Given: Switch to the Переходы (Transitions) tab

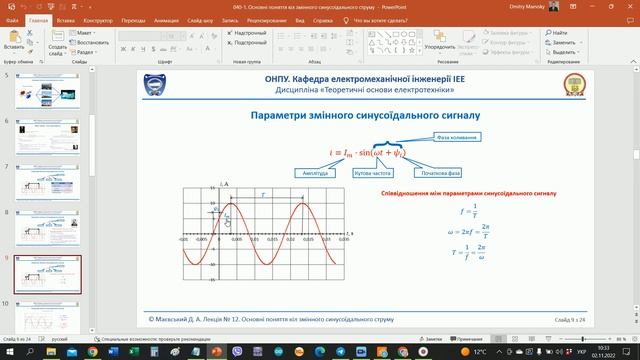Looking at the screenshot, I should click(133, 20).
